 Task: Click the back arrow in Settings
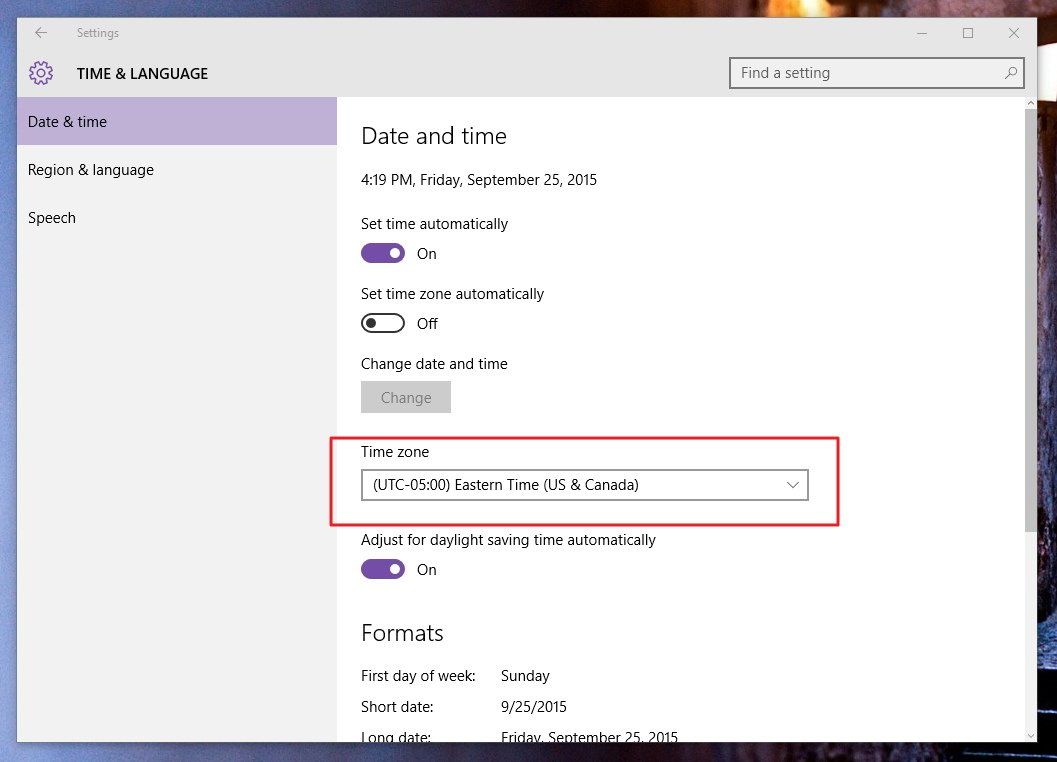click(40, 32)
